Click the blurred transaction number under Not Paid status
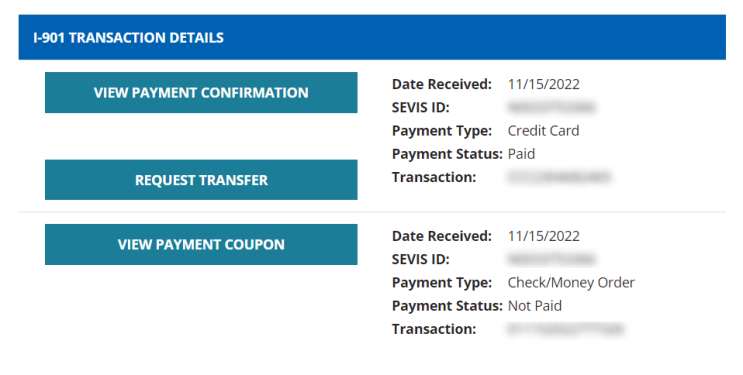 [x=565, y=329]
